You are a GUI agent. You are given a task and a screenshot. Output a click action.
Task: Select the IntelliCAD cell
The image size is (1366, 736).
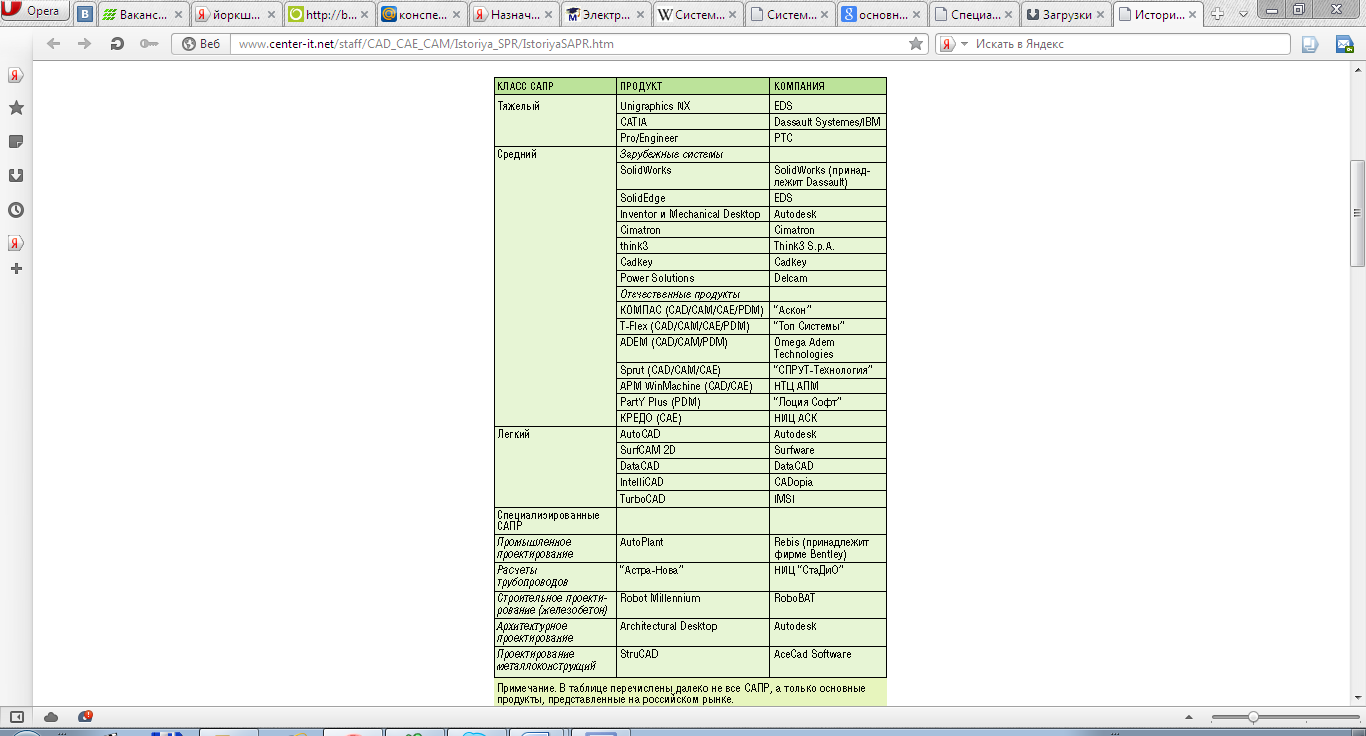coord(693,482)
